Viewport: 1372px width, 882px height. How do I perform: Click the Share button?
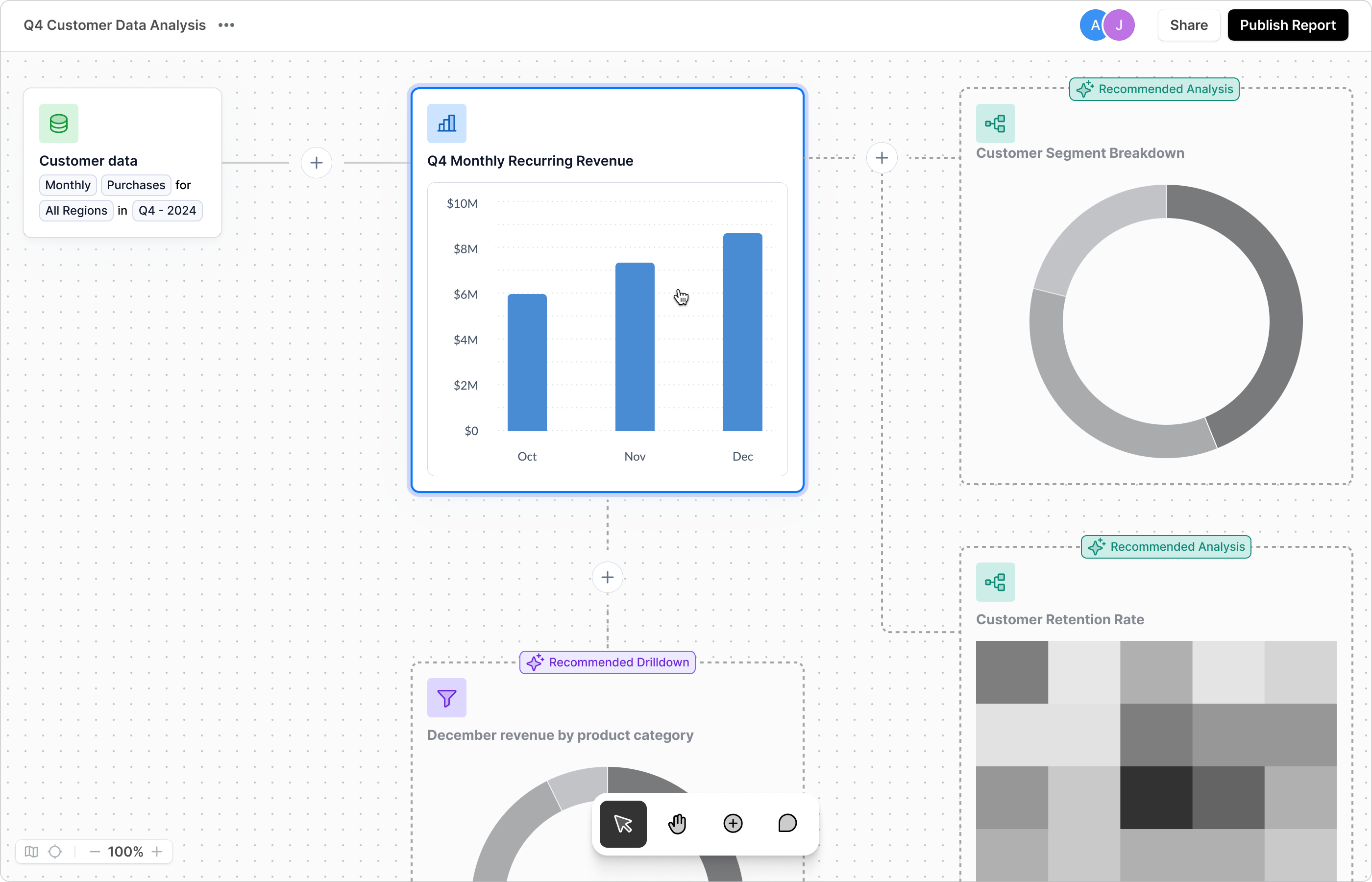1188,25
